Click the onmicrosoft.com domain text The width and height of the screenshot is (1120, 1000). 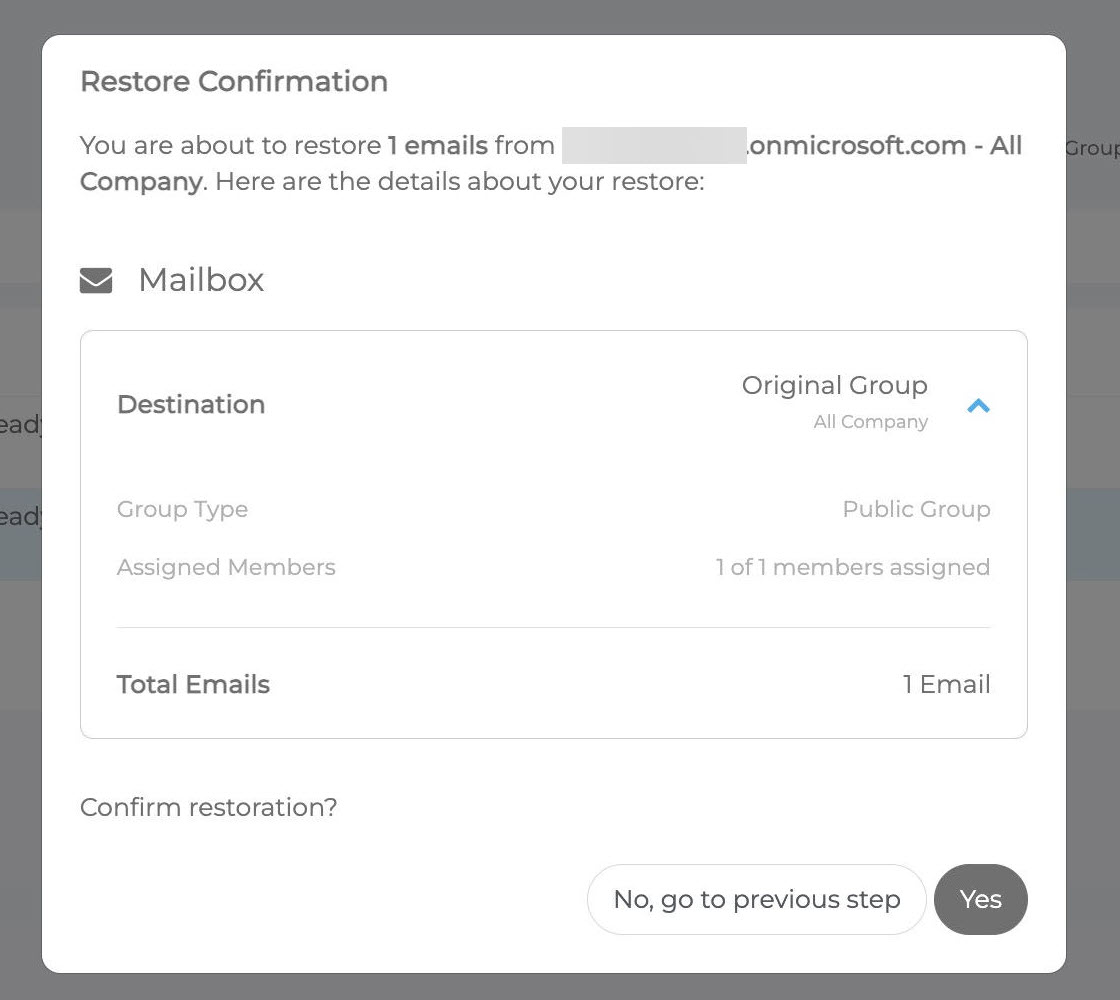pos(856,146)
